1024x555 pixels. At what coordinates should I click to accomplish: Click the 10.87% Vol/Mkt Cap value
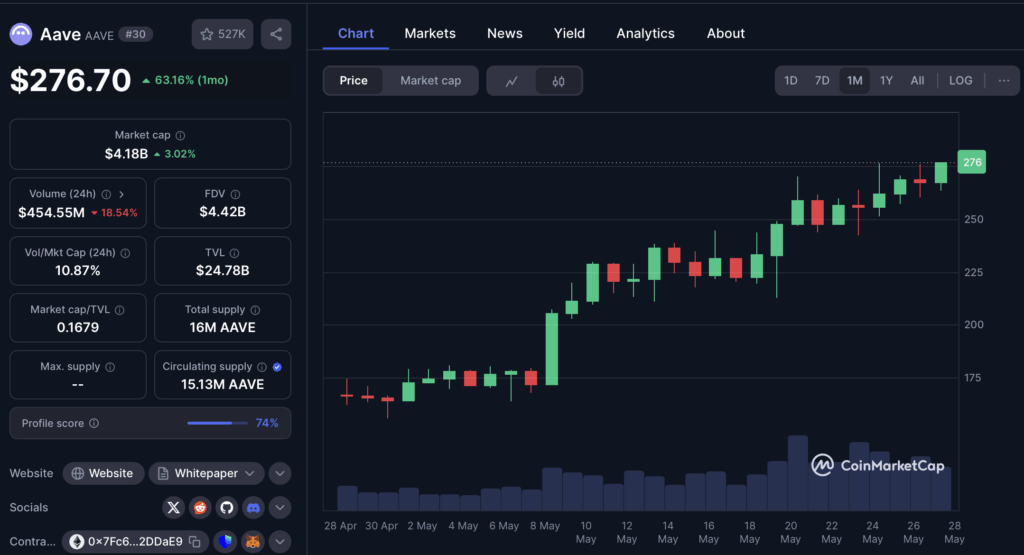click(78, 270)
